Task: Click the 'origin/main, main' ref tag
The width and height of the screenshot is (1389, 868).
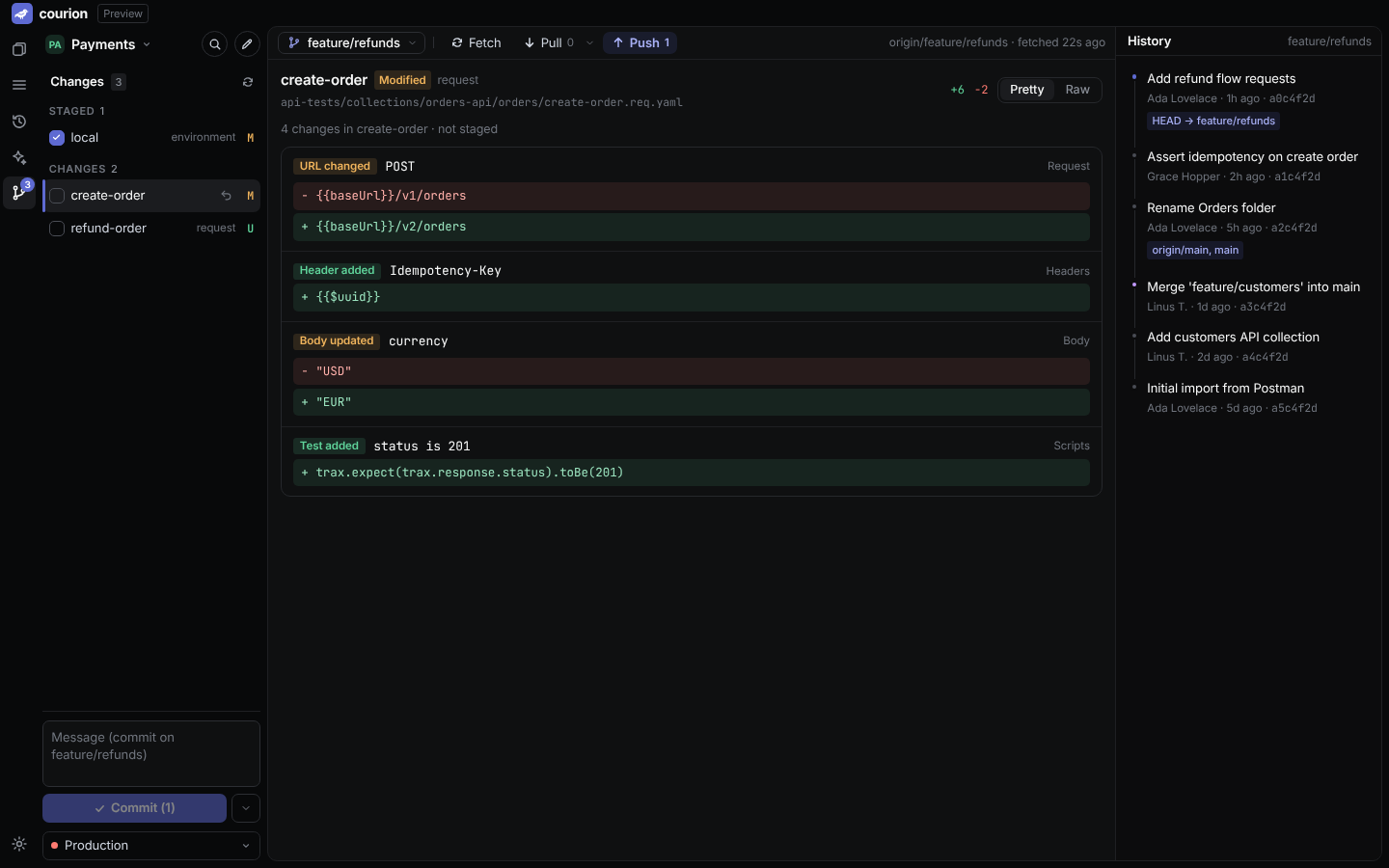Action: click(1195, 251)
